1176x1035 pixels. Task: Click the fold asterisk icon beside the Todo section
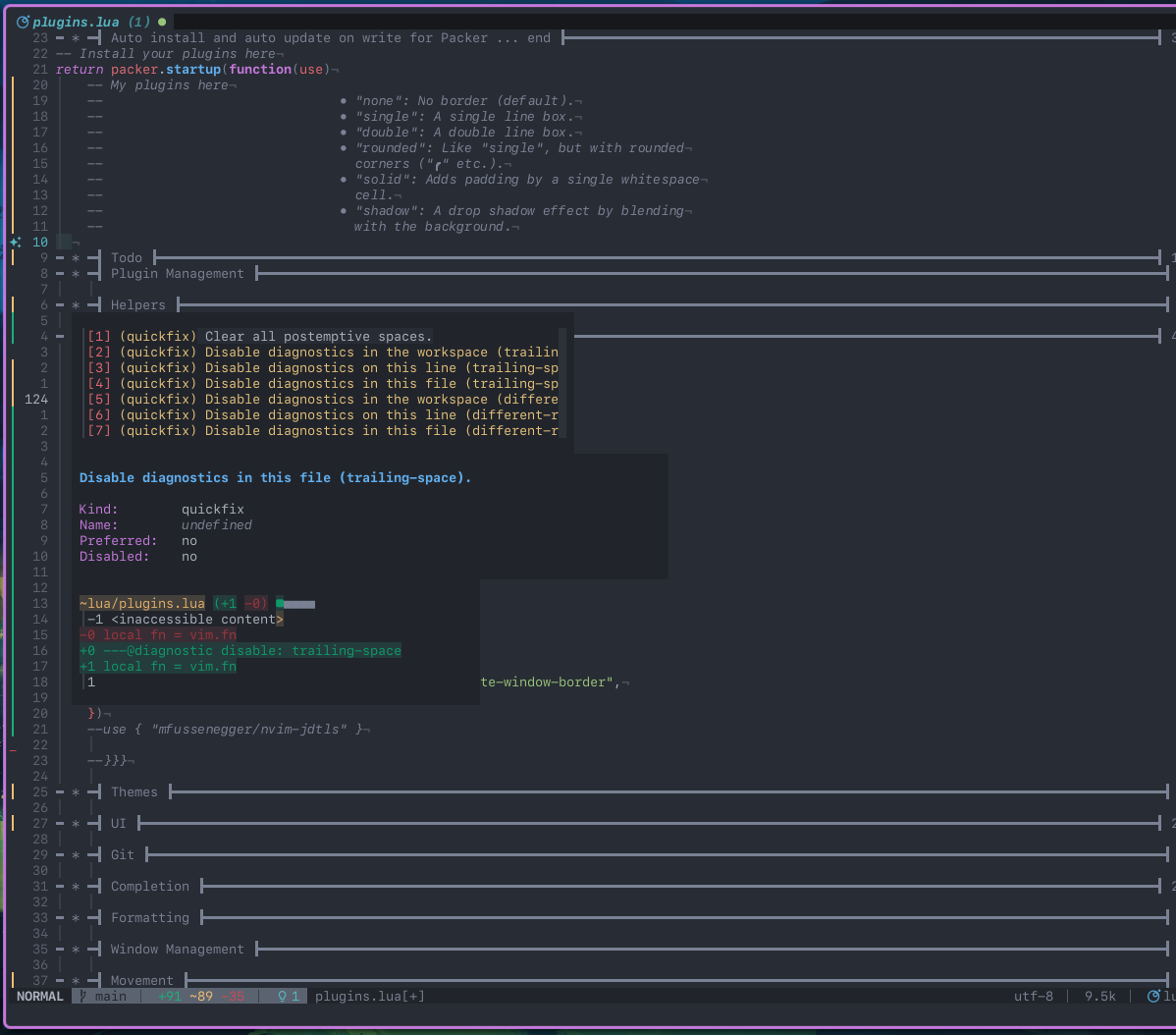[75, 257]
